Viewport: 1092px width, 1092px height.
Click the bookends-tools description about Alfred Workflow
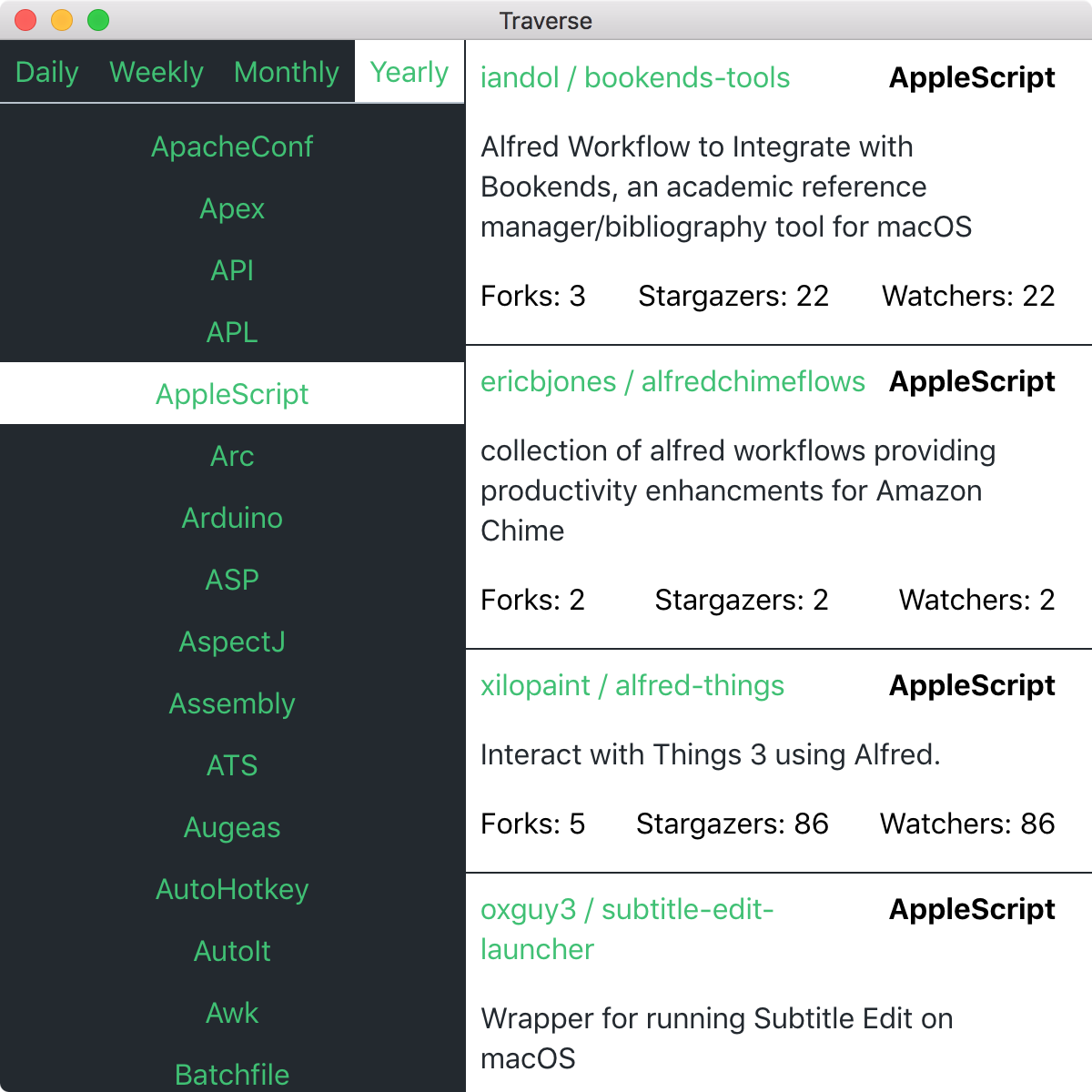[x=726, y=187]
